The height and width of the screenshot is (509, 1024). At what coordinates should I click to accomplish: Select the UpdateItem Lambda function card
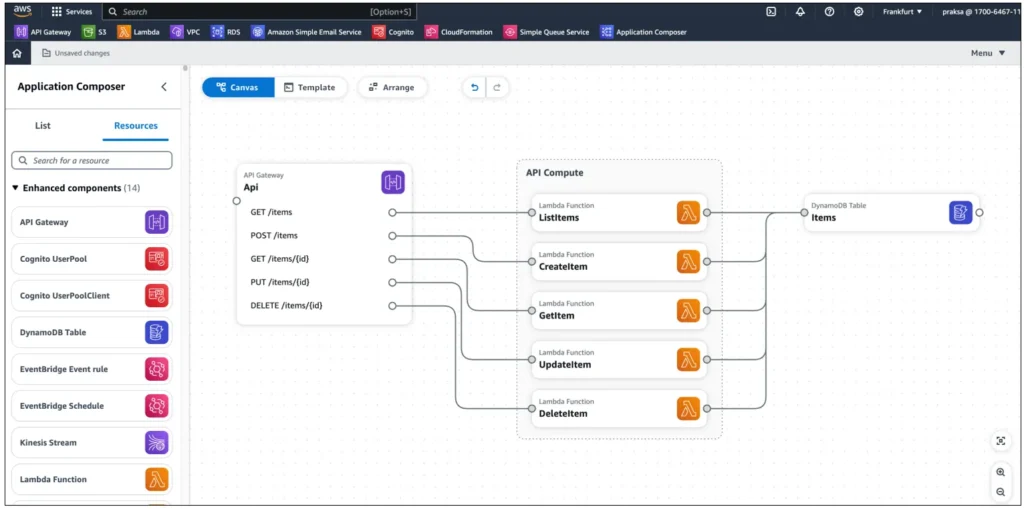[x=619, y=359]
